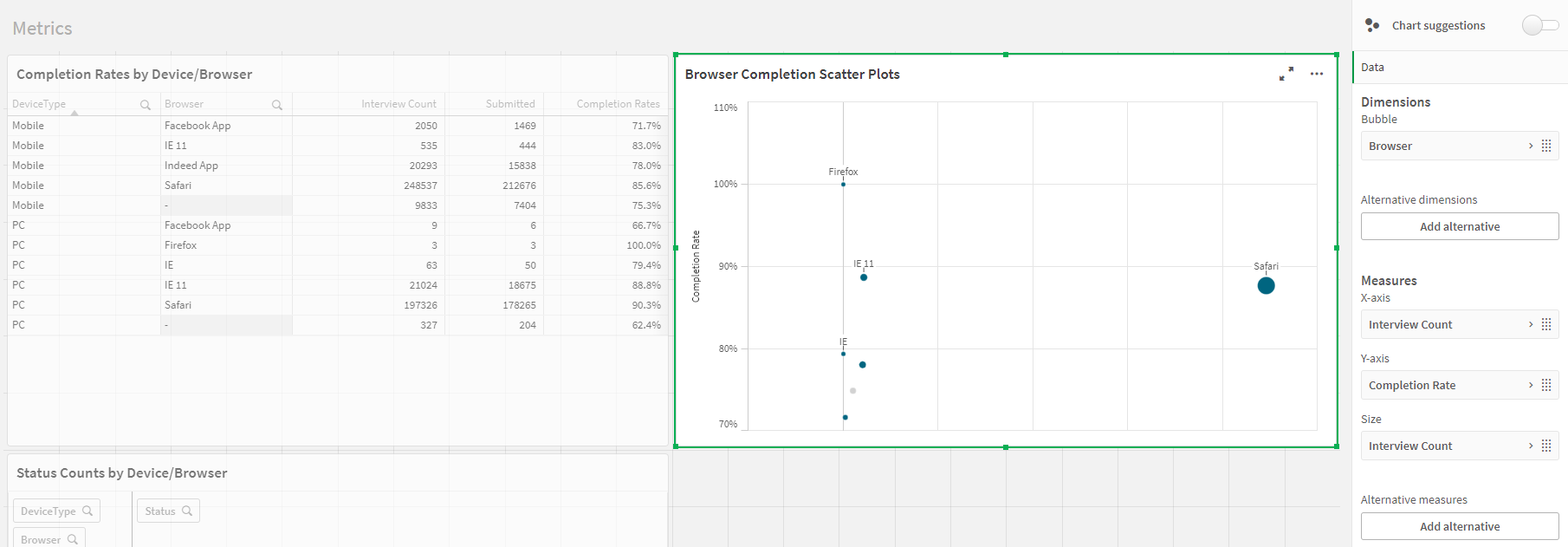Expand the Browser dimension settings
This screenshot has width=1568, height=547.
click(x=1531, y=146)
